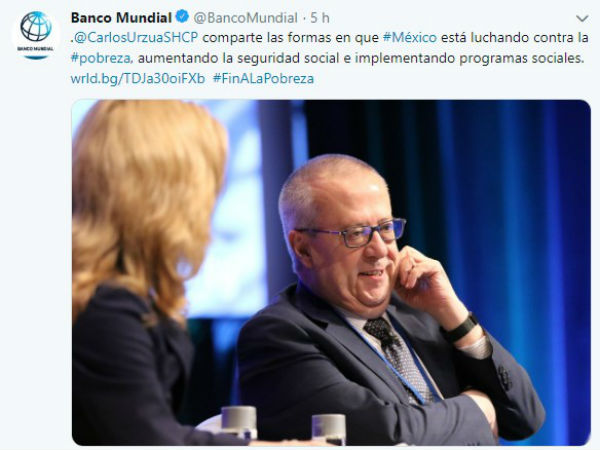This screenshot has width=600, height=450.
Task: Click the 5 h timestamp
Action: 320,18
